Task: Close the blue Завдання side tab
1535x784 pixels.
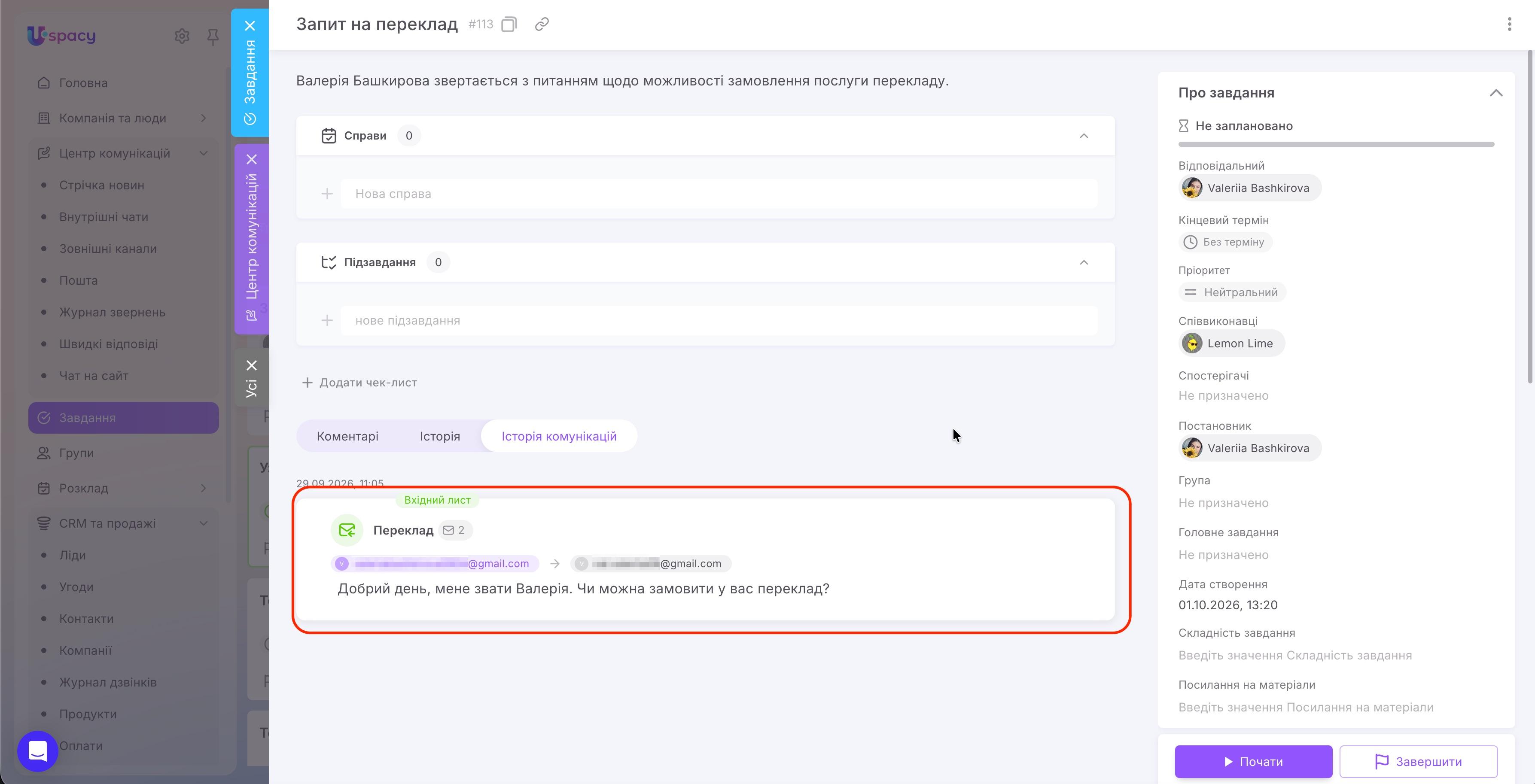Action: pyautogui.click(x=250, y=26)
